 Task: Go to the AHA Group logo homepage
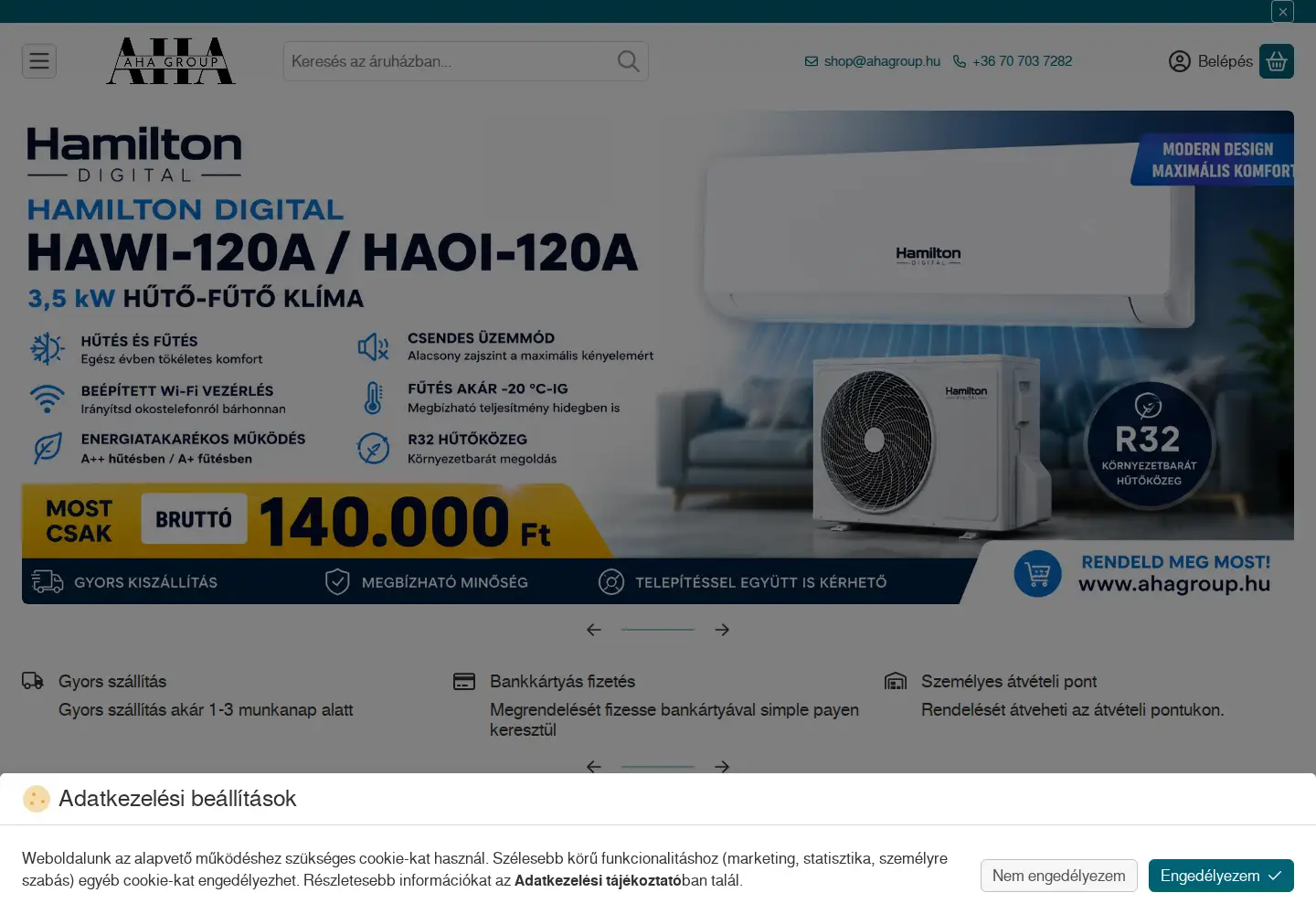pyautogui.click(x=171, y=61)
